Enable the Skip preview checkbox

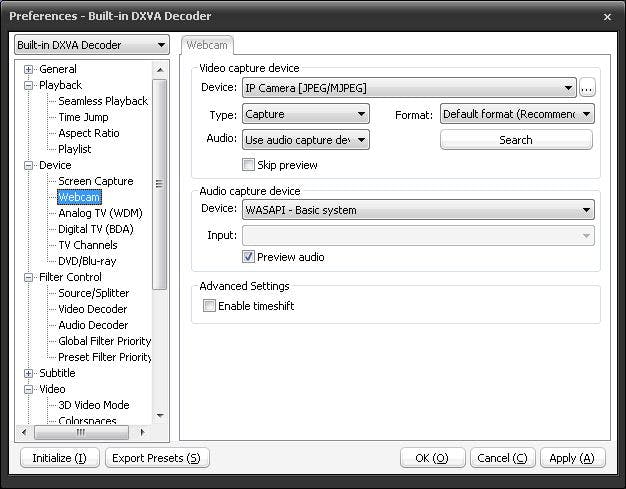tap(248, 164)
